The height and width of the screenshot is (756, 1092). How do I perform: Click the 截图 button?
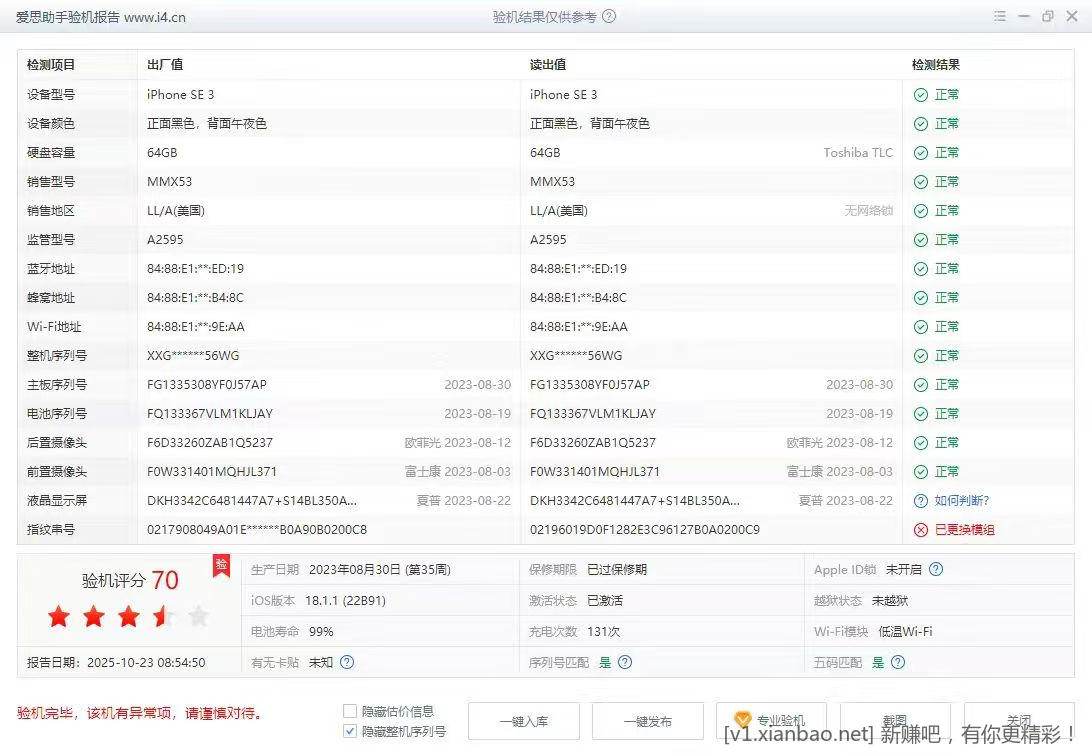(x=894, y=720)
